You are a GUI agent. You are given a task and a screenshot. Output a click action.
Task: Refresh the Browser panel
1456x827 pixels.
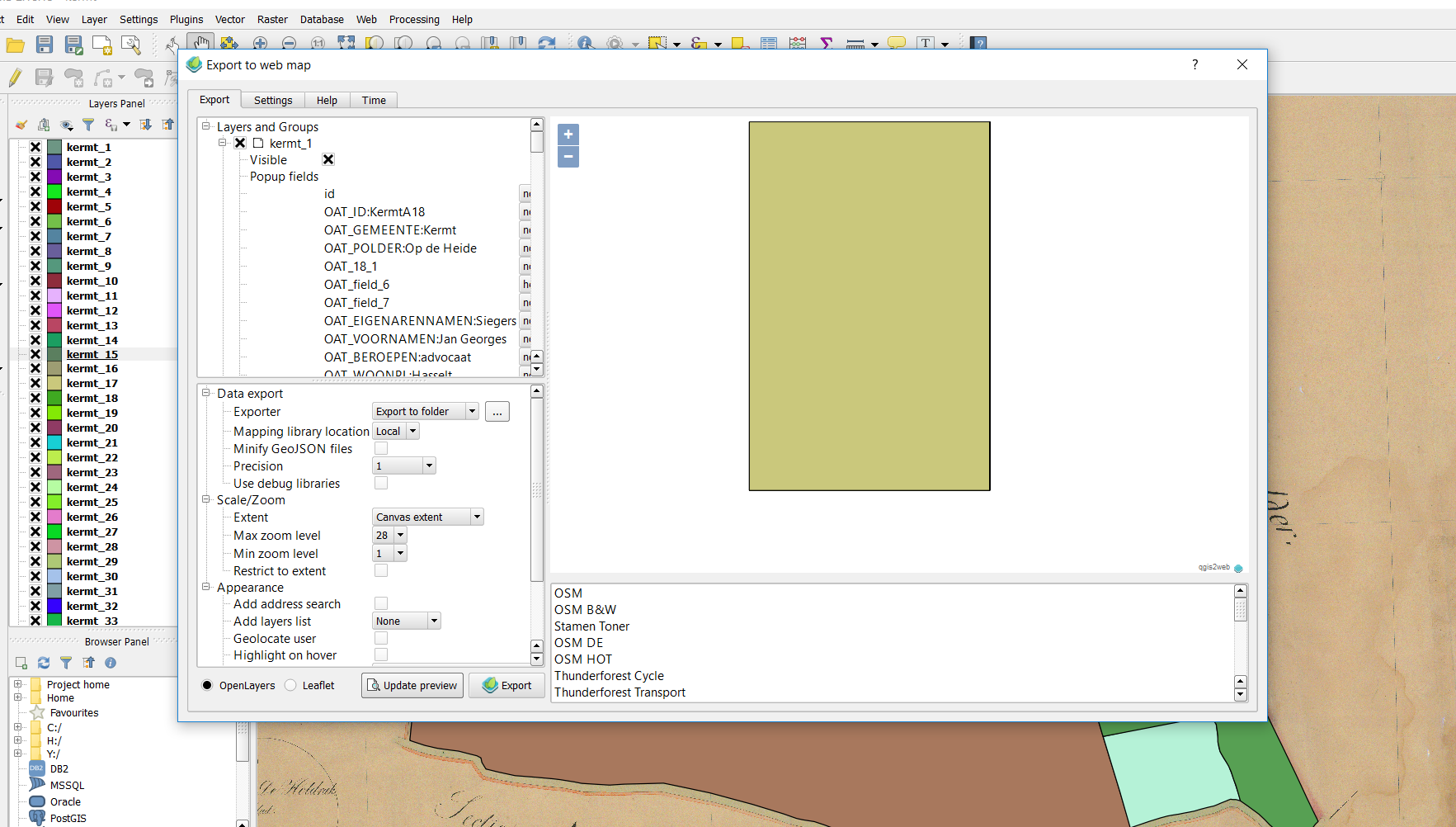point(43,663)
